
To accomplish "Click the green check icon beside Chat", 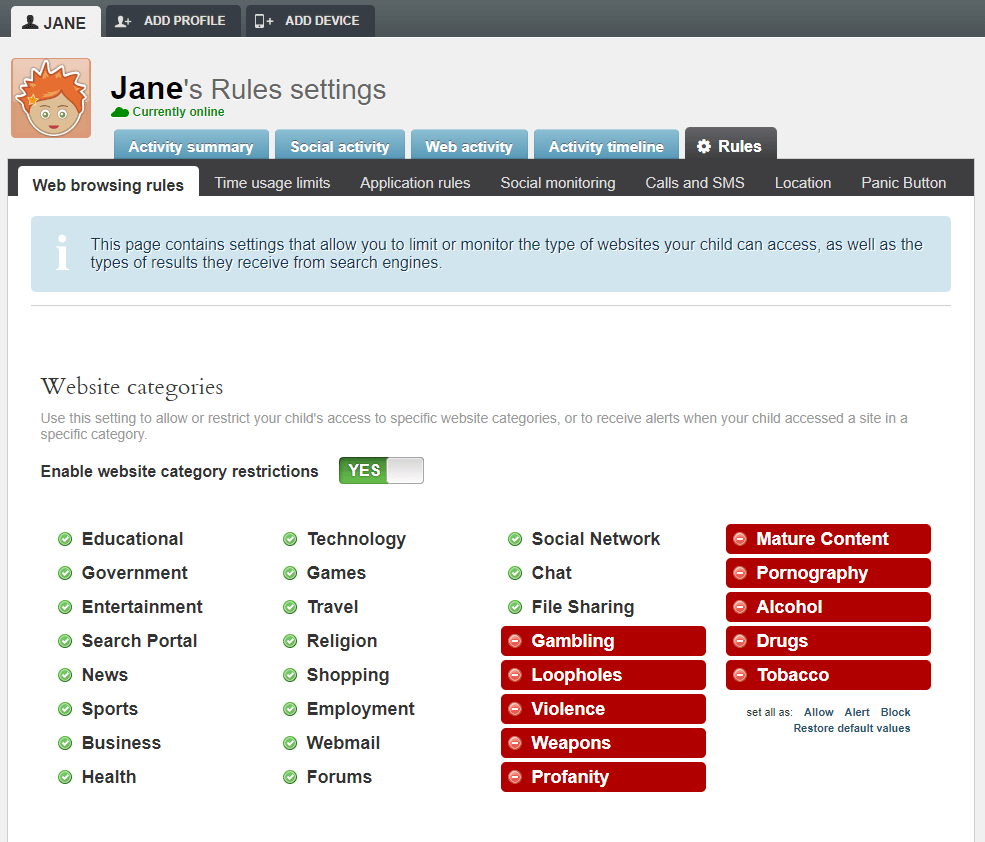I will (515, 573).
